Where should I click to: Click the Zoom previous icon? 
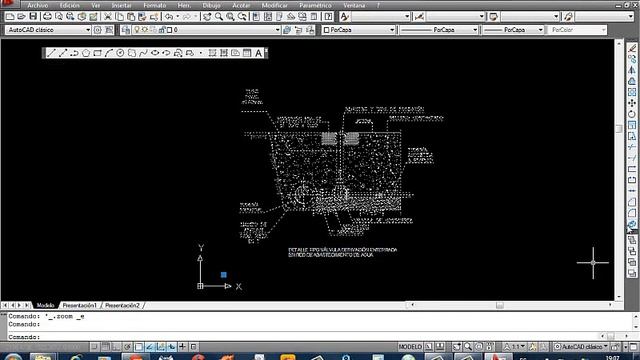pos(242,17)
